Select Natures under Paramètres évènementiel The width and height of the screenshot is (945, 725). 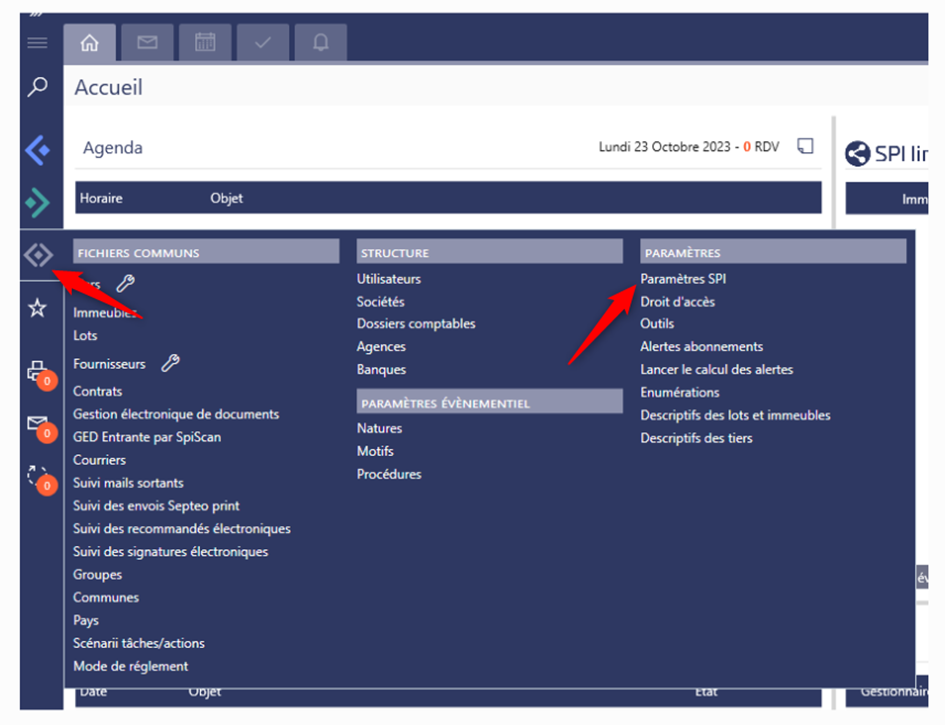(379, 428)
